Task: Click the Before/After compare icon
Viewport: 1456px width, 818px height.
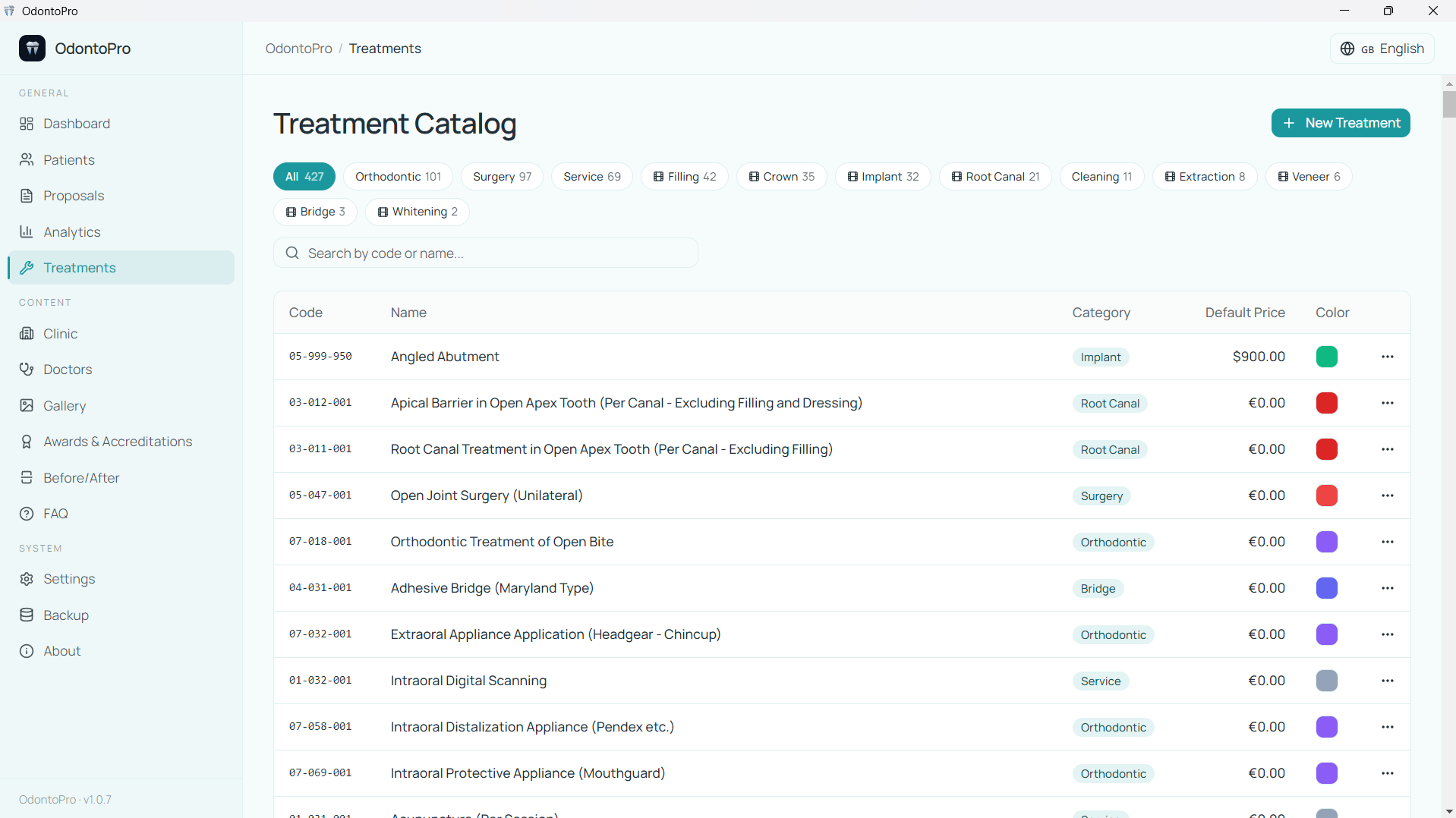Action: click(x=27, y=477)
